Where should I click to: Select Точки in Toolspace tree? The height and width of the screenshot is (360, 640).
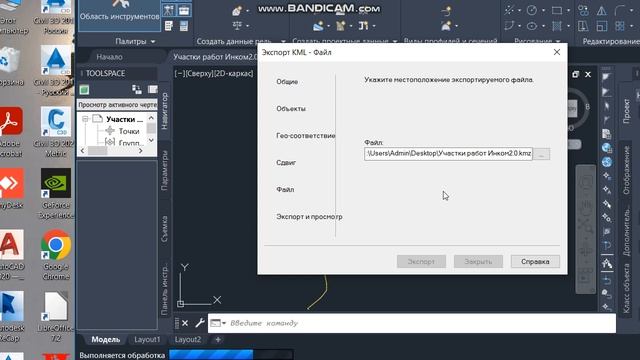pos(129,131)
